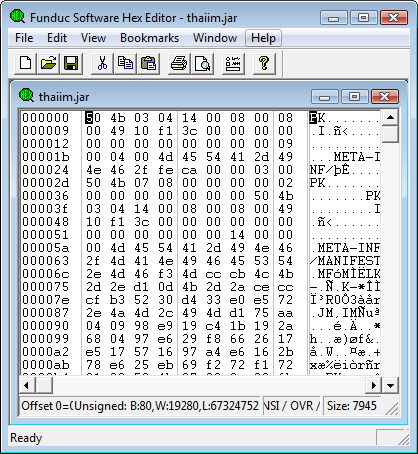Click the main window bottom-right size grip

403,439
